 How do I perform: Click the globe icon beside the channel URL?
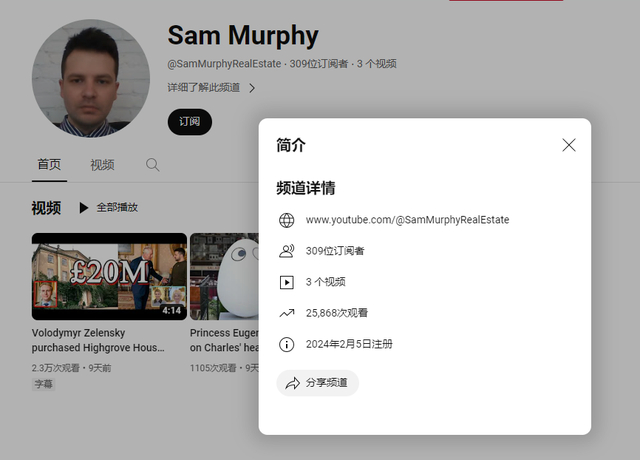[x=287, y=220]
